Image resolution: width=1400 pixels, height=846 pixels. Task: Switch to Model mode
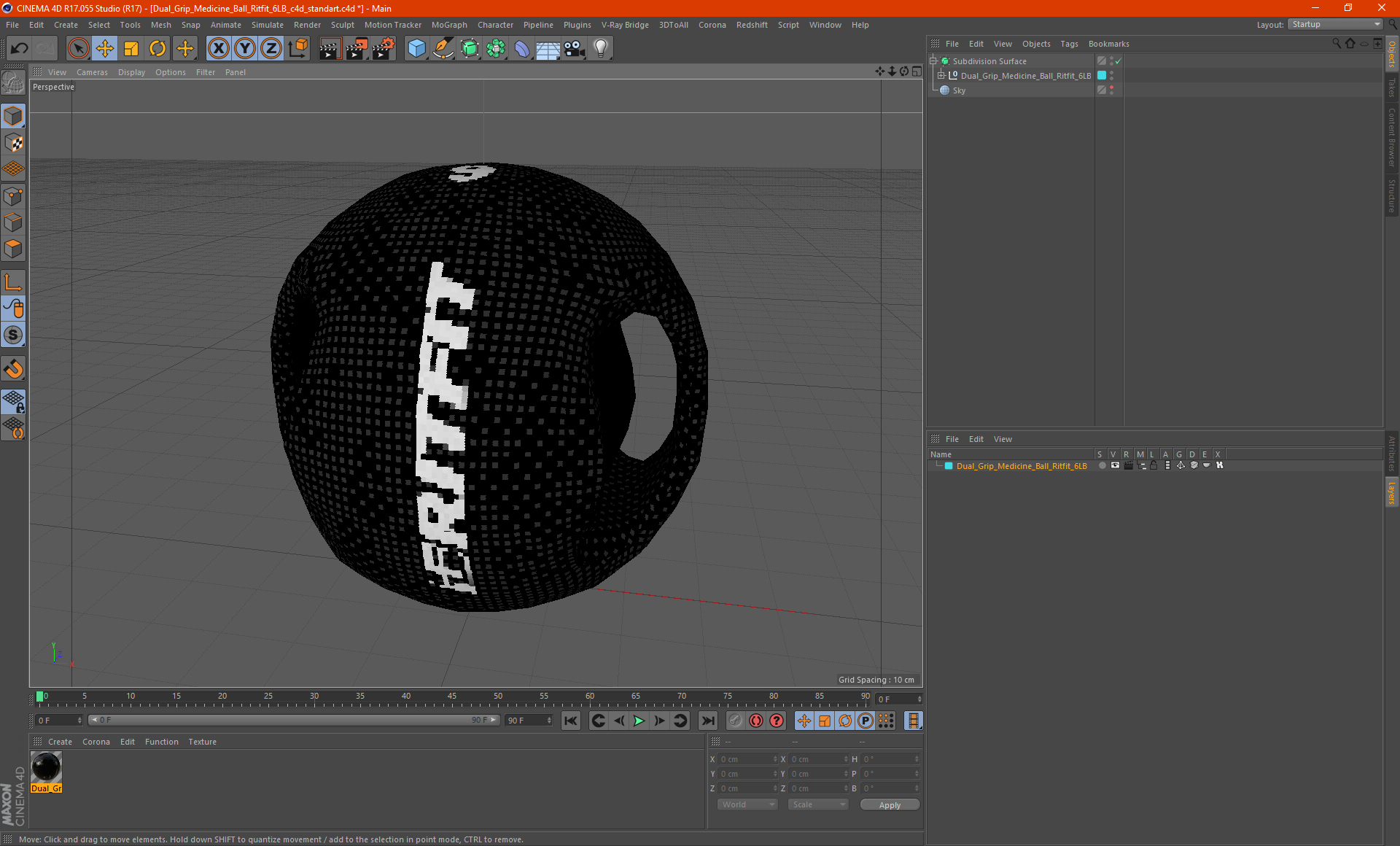pos(13,116)
